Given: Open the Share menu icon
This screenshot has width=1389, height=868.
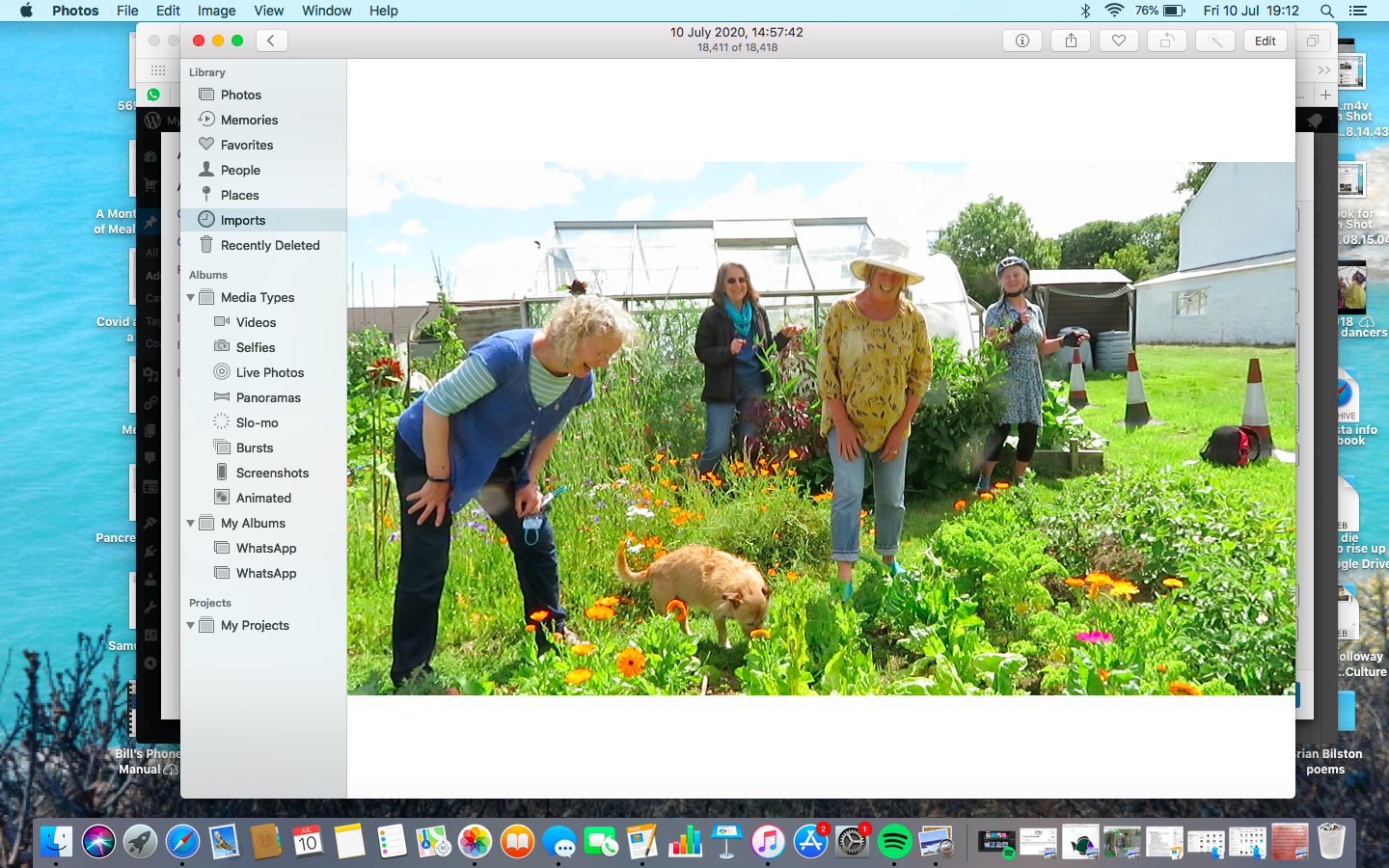Looking at the screenshot, I should point(1071,41).
